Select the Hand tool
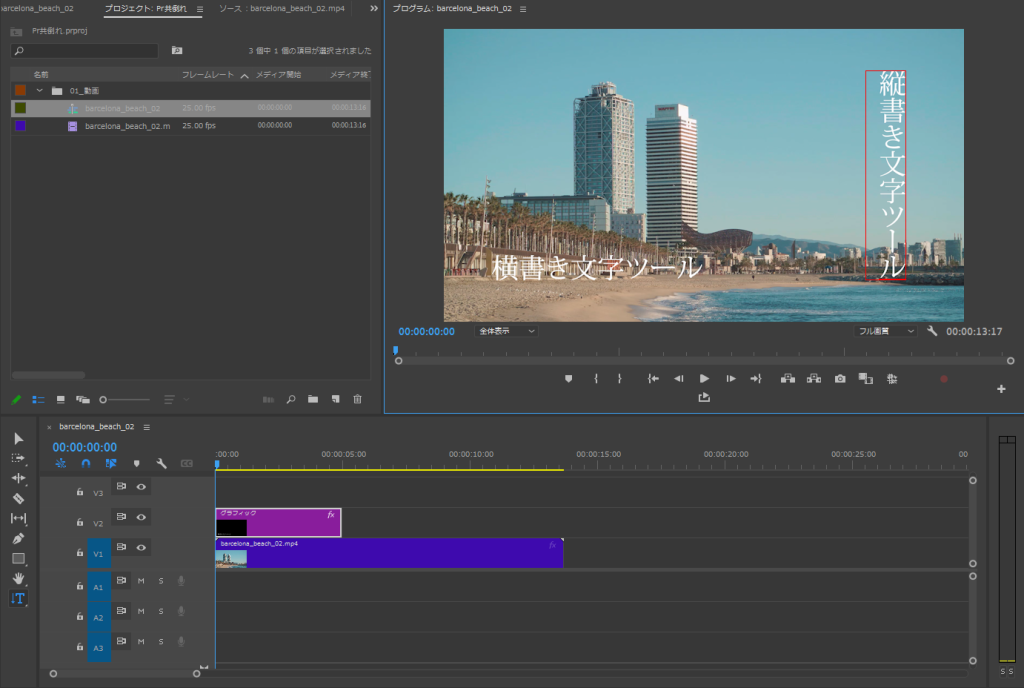1024x688 pixels. click(17, 578)
